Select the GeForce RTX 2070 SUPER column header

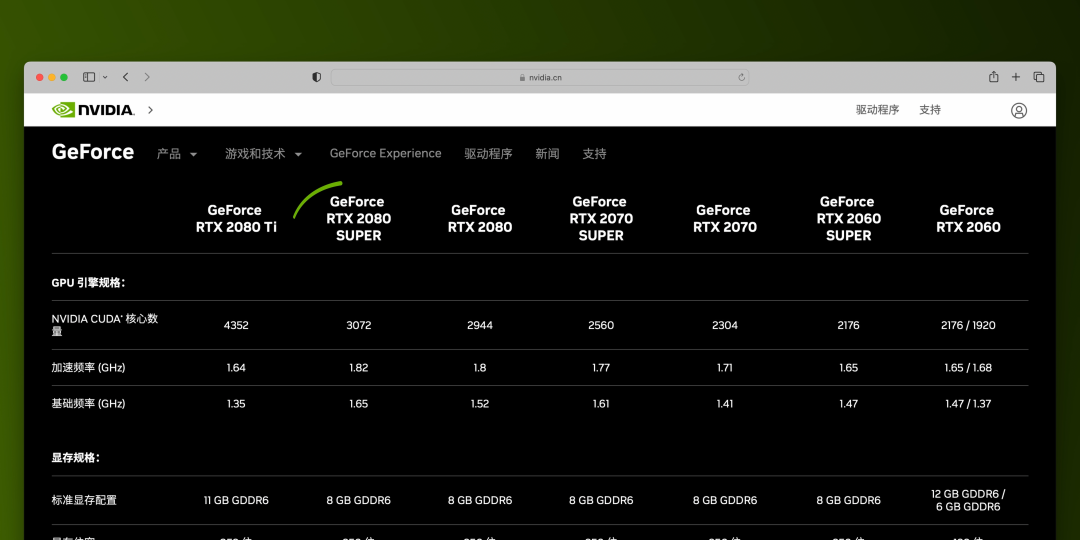pos(601,218)
